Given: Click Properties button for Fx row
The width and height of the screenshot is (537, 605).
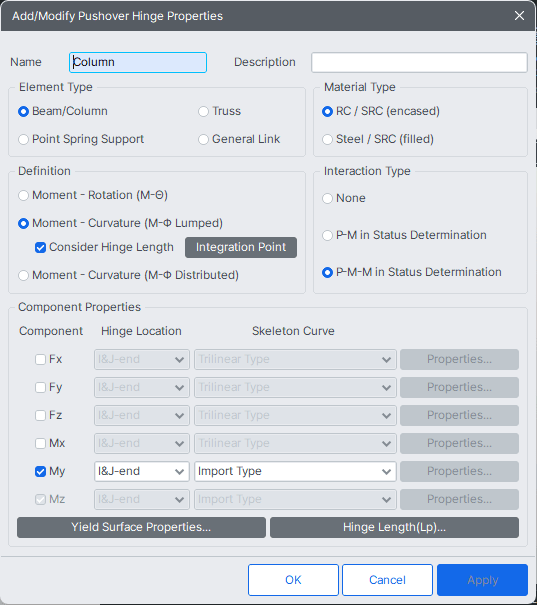Looking at the screenshot, I should (x=459, y=360).
